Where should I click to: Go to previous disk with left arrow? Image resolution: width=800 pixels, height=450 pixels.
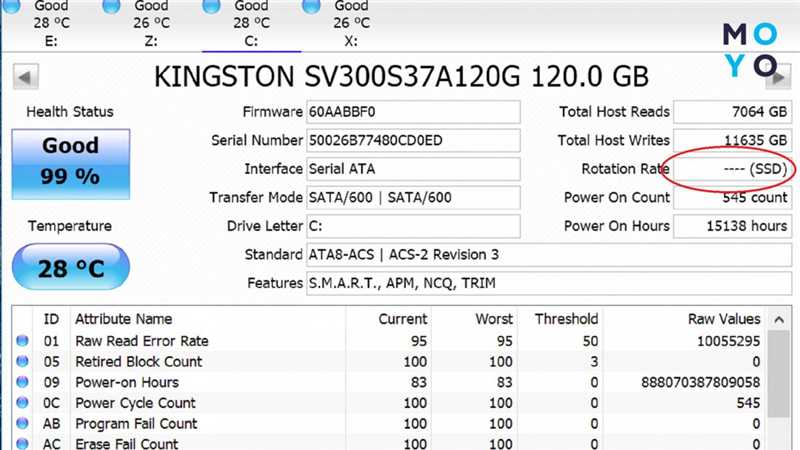[x=26, y=78]
